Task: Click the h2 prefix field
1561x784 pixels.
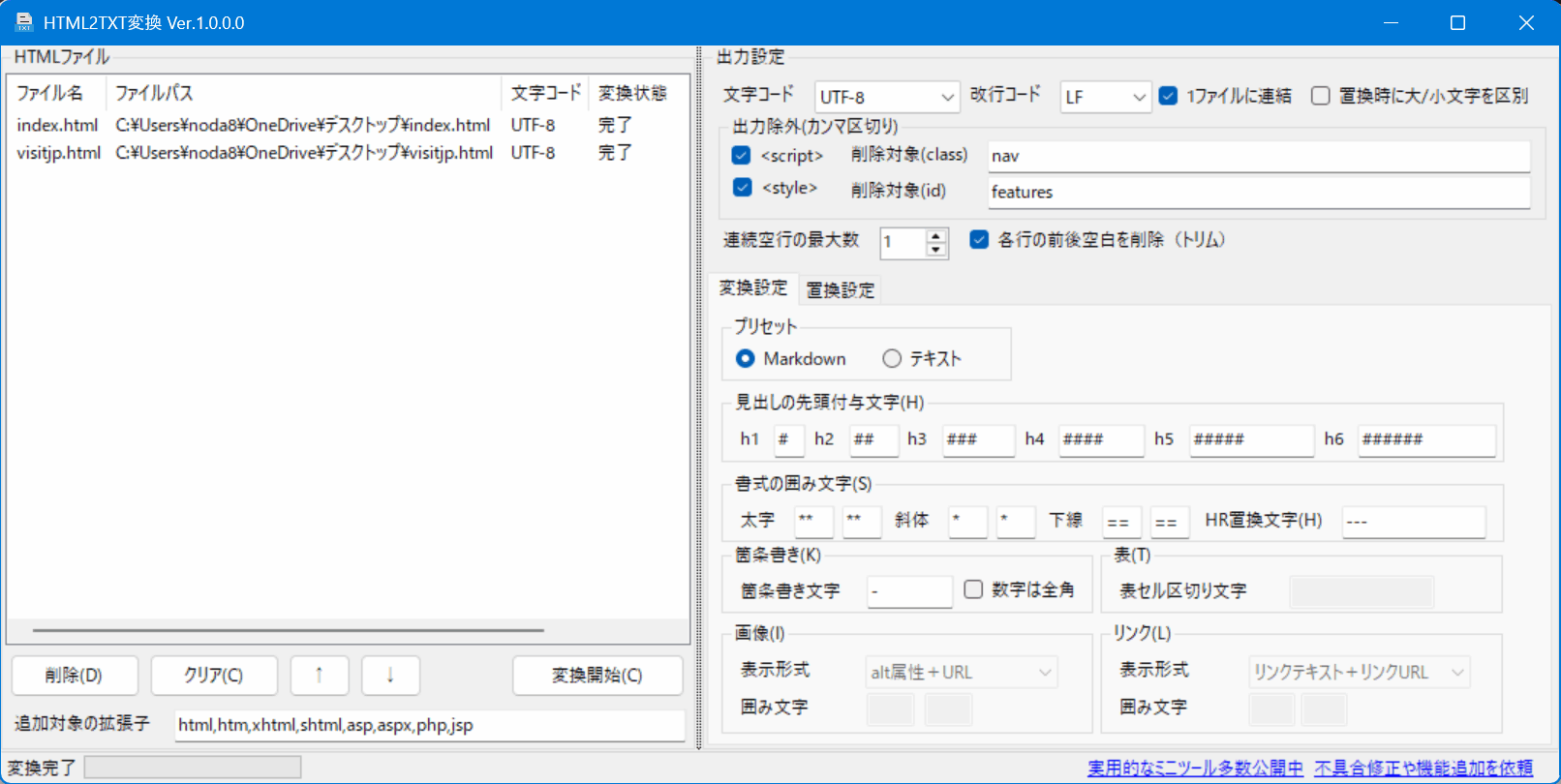Action: 874,439
